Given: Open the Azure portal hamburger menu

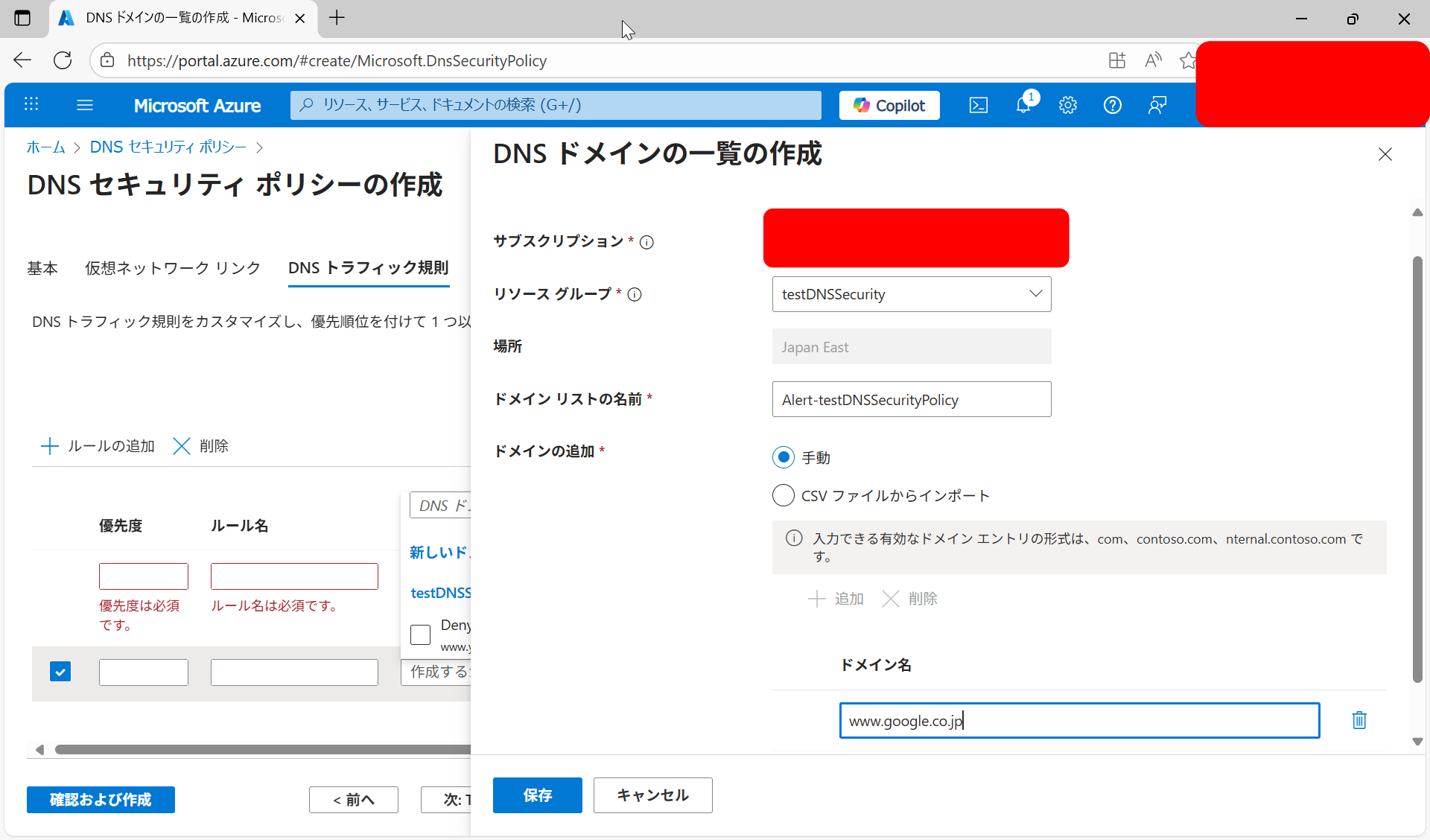Looking at the screenshot, I should click(x=85, y=105).
